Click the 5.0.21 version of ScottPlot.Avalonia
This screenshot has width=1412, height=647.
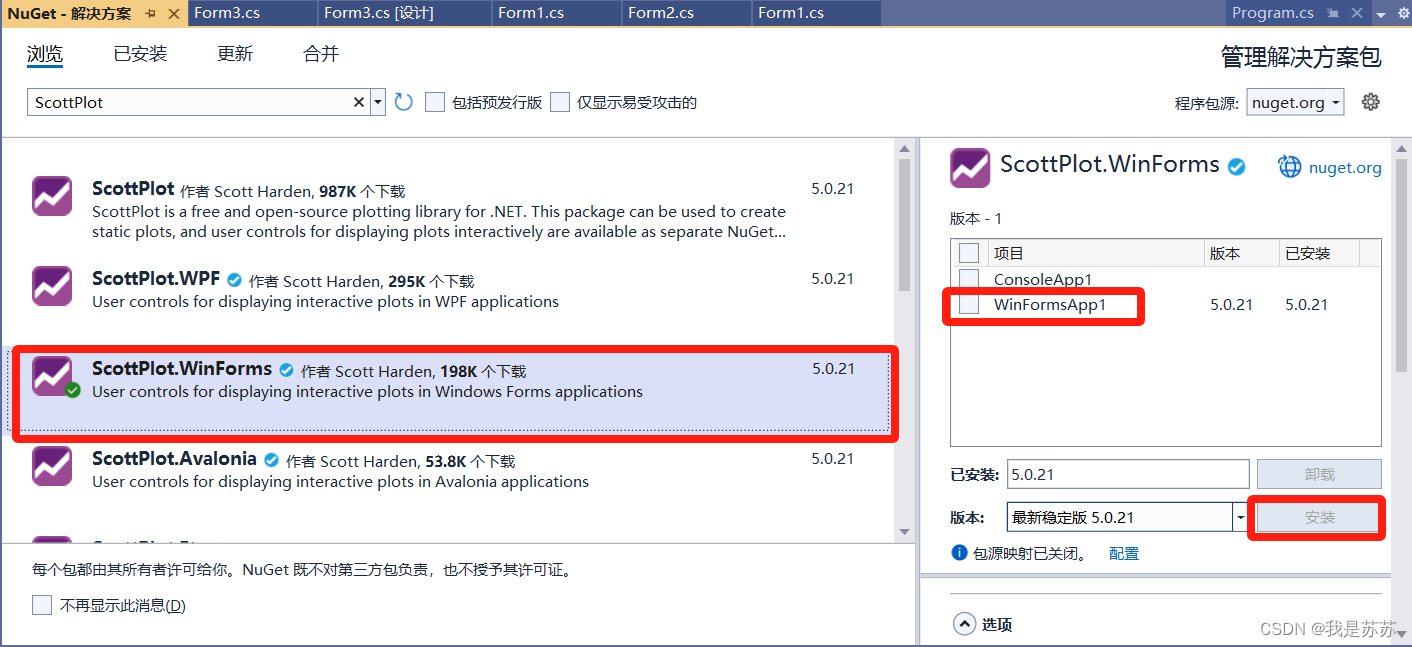[x=833, y=459]
